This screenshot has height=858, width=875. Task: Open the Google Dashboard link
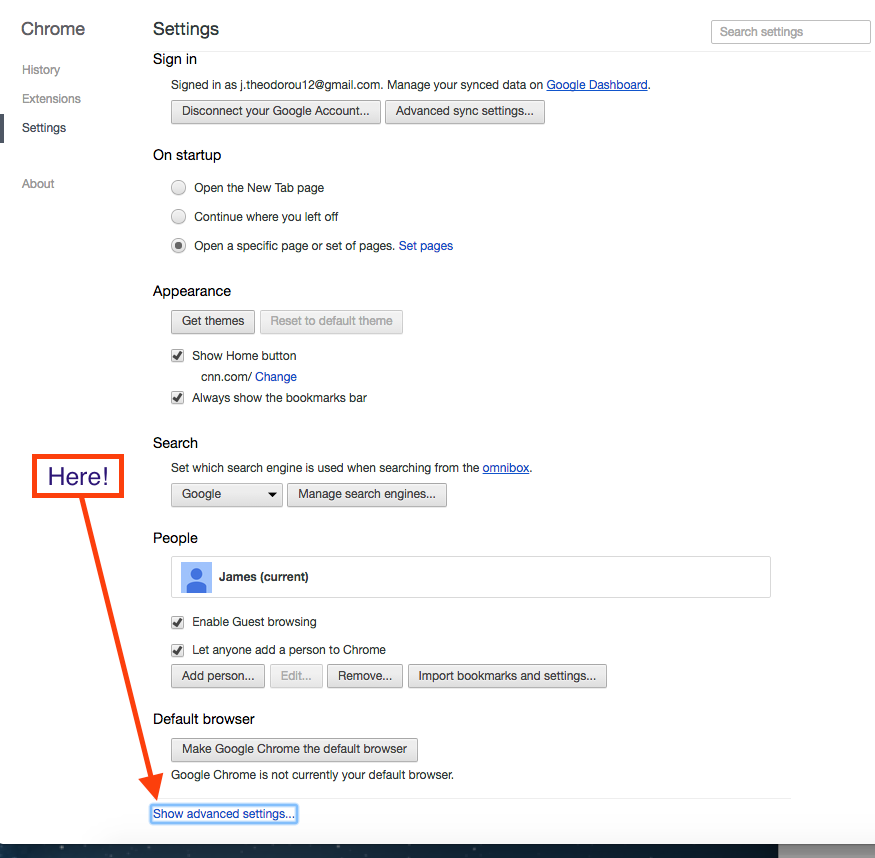pyautogui.click(x=597, y=85)
